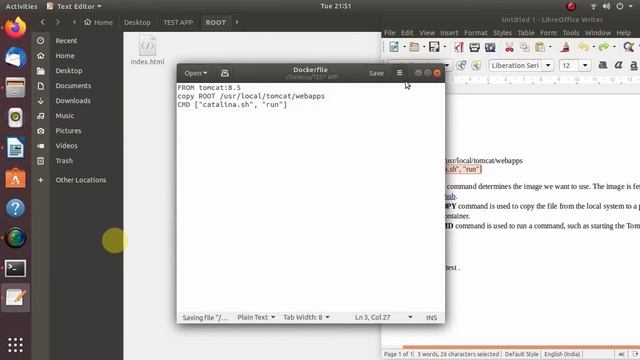The width and height of the screenshot is (640, 360).
Task: Select the Desktop breadcrumb in Files path bar
Action: pos(137,22)
